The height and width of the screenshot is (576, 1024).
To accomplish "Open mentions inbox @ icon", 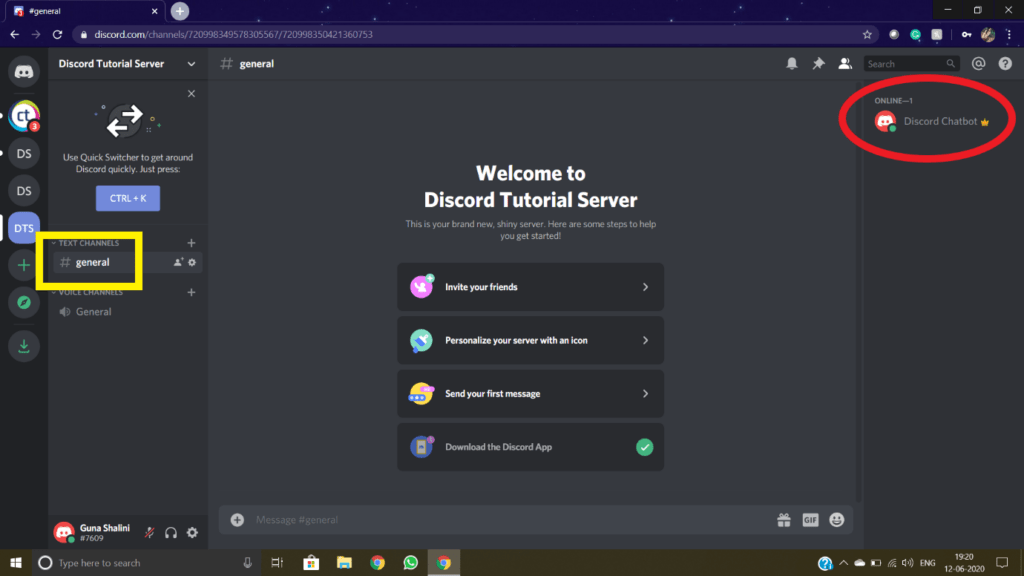I will click(978, 64).
